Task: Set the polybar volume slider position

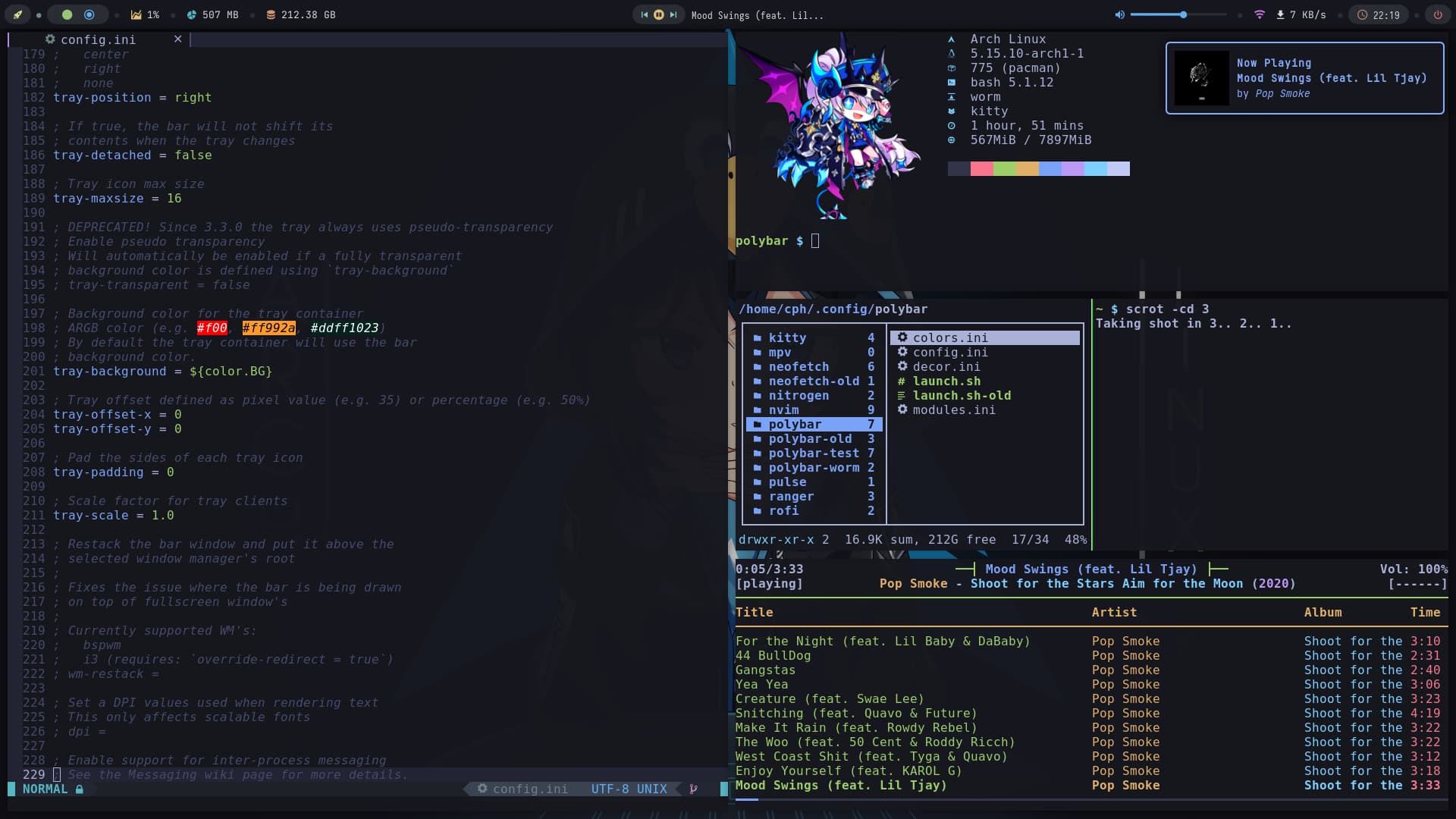Action: pyautogui.click(x=1178, y=14)
